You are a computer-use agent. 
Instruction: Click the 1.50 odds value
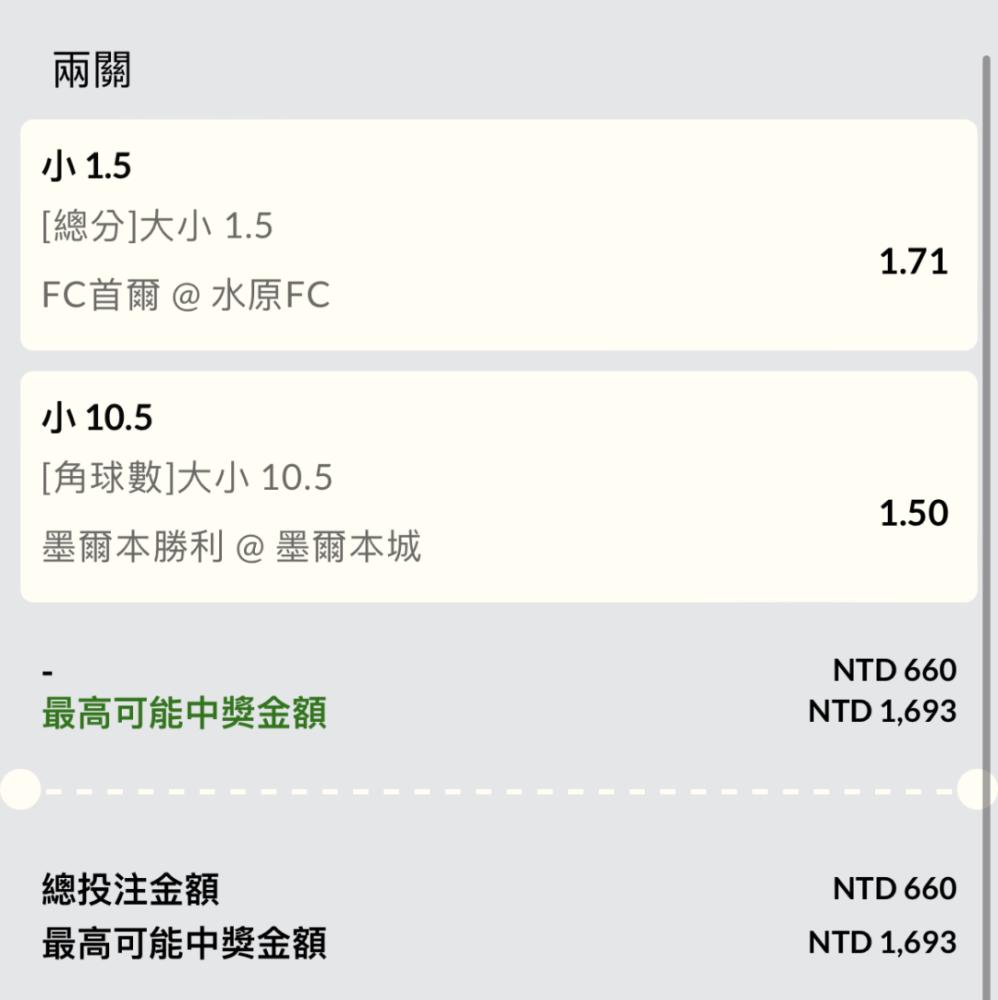913,513
